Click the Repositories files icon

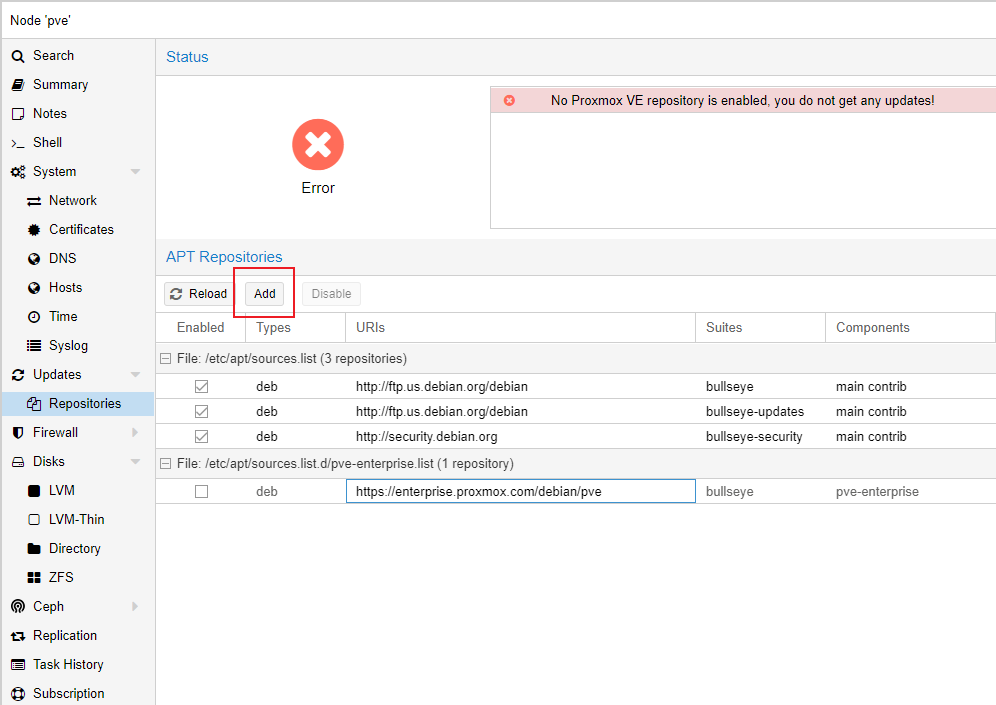[x=34, y=404]
